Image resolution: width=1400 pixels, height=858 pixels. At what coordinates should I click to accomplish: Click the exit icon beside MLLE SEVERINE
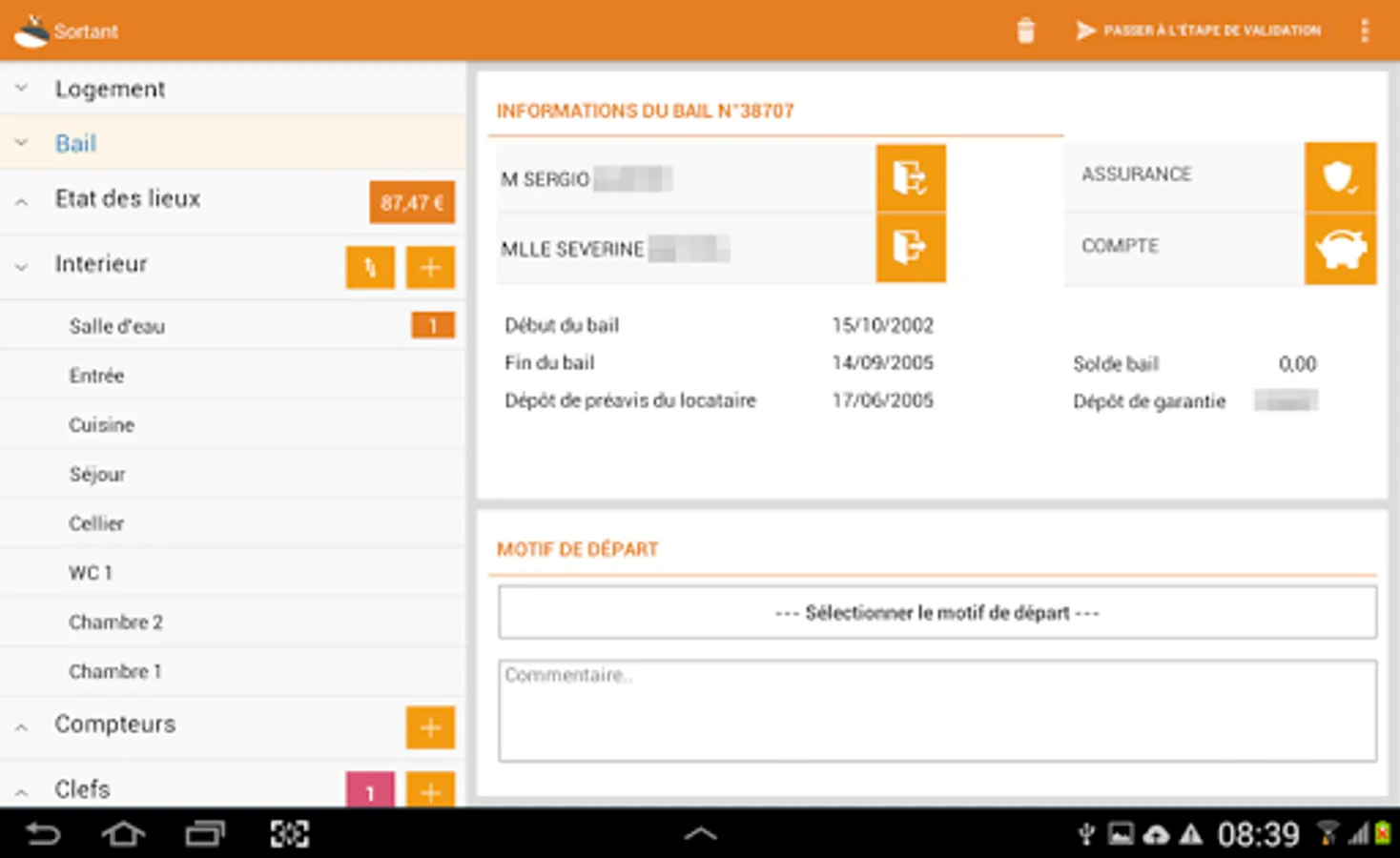click(910, 249)
